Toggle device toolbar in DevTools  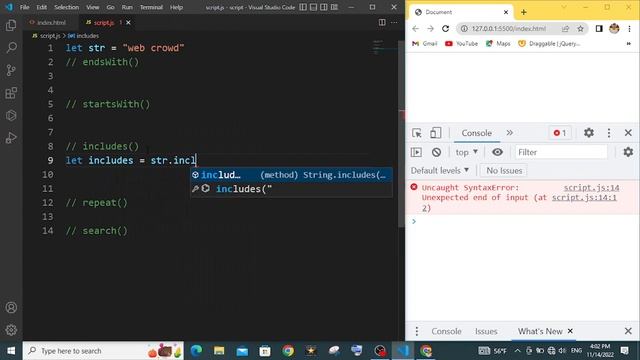point(435,133)
